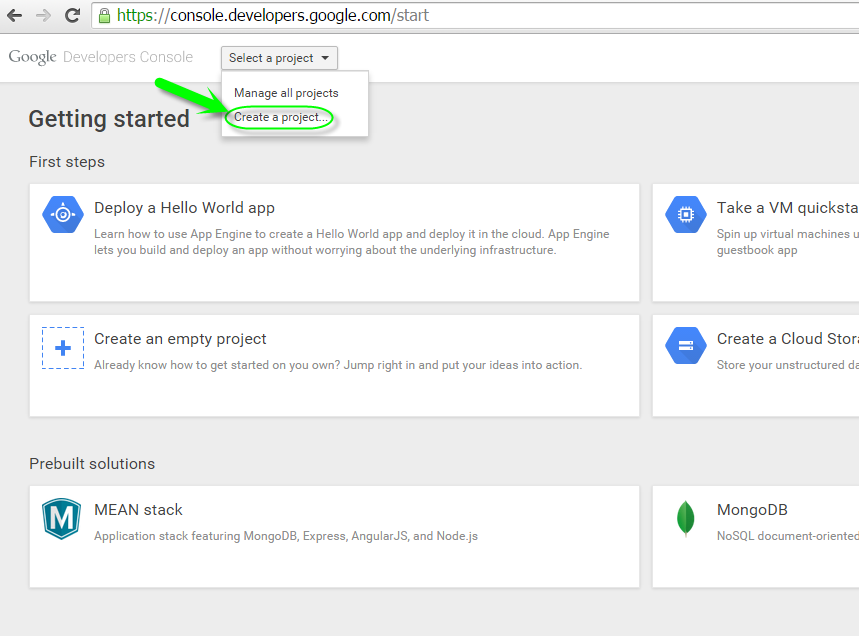Select Create a project... menu item
The height and width of the screenshot is (636, 859).
click(x=281, y=118)
